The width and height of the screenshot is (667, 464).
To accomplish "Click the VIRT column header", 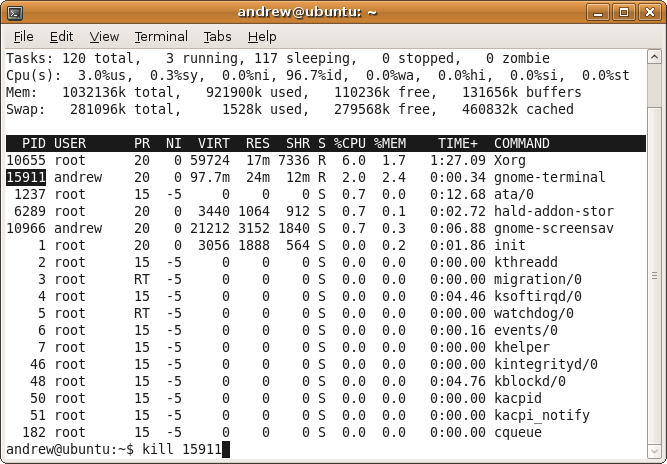I will click(214, 143).
